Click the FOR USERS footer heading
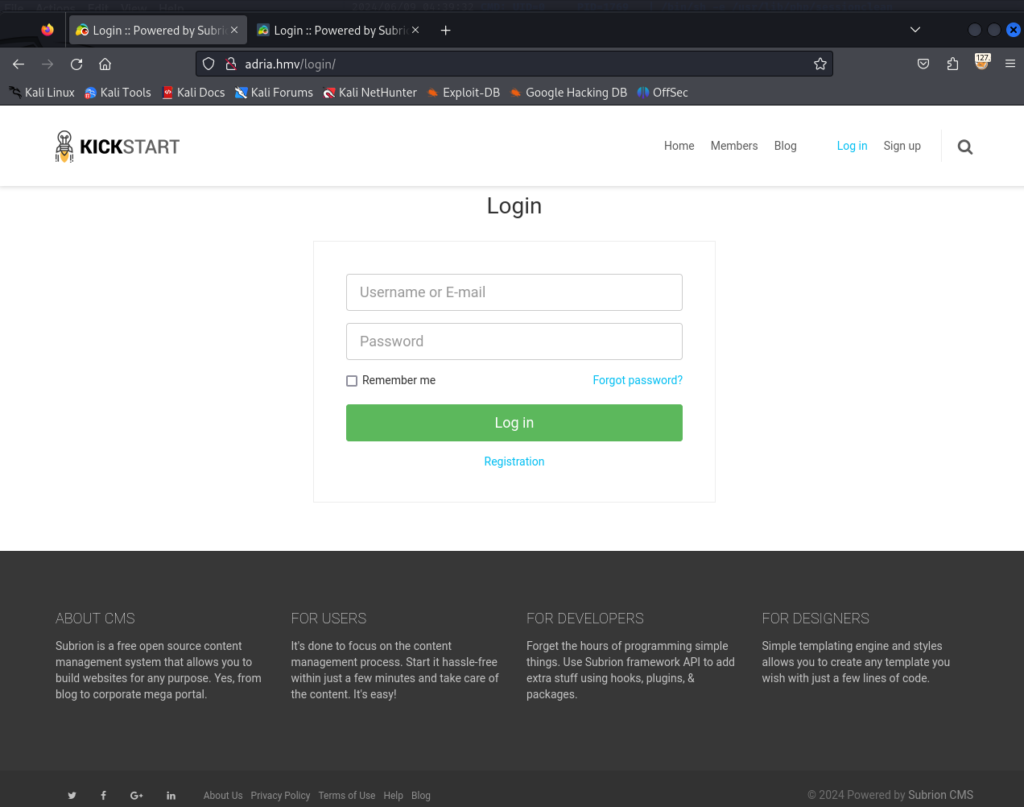1024x807 pixels. [x=328, y=618]
